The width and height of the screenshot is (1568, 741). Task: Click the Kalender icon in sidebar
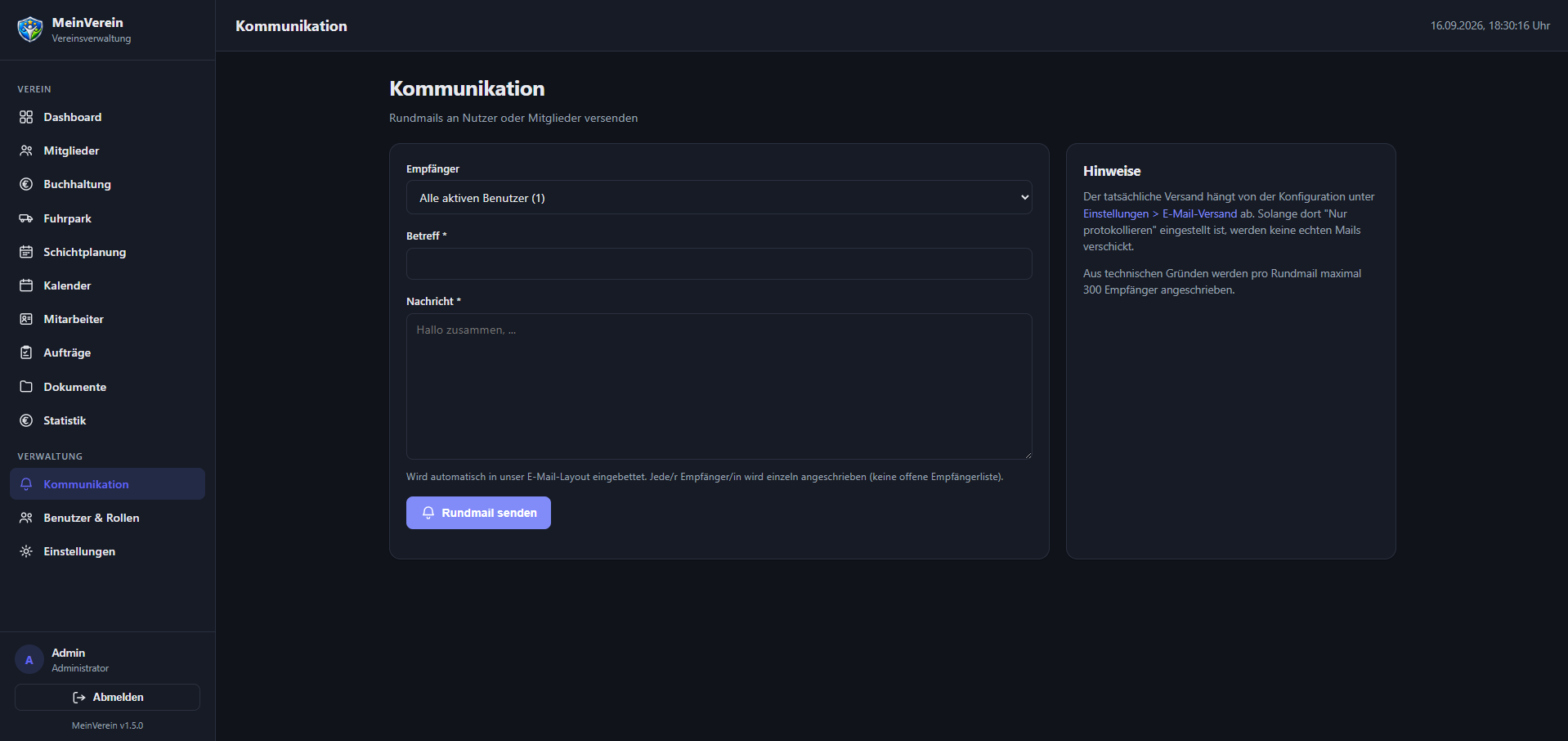coord(26,285)
